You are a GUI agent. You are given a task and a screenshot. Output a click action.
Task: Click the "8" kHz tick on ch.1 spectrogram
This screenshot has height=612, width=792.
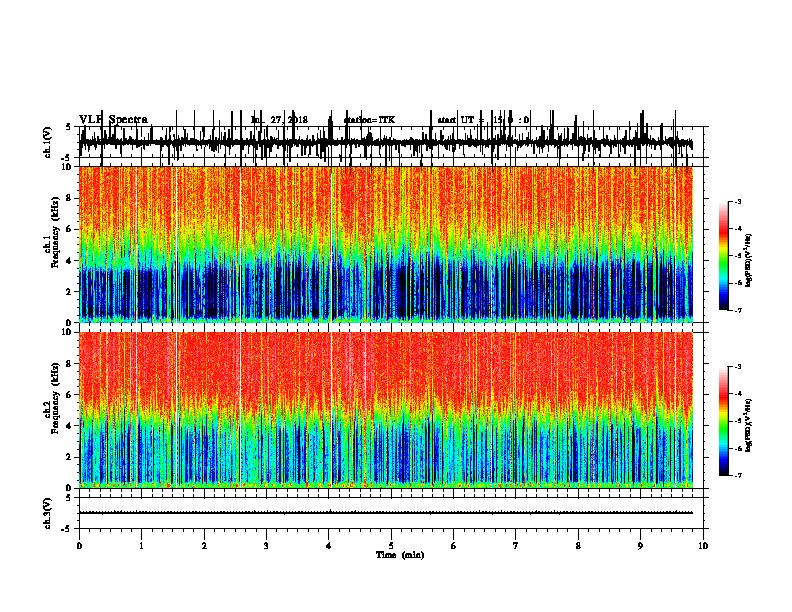[69, 198]
